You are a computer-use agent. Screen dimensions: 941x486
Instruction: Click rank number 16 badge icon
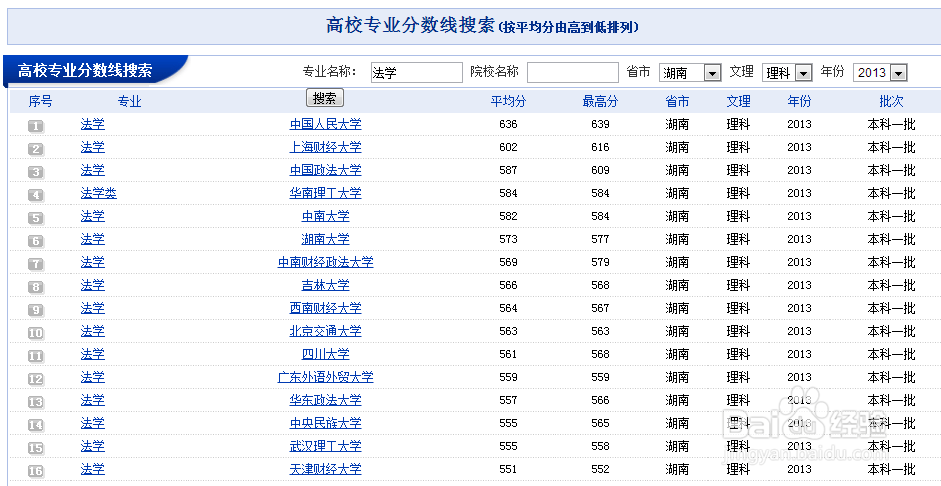pos(36,471)
